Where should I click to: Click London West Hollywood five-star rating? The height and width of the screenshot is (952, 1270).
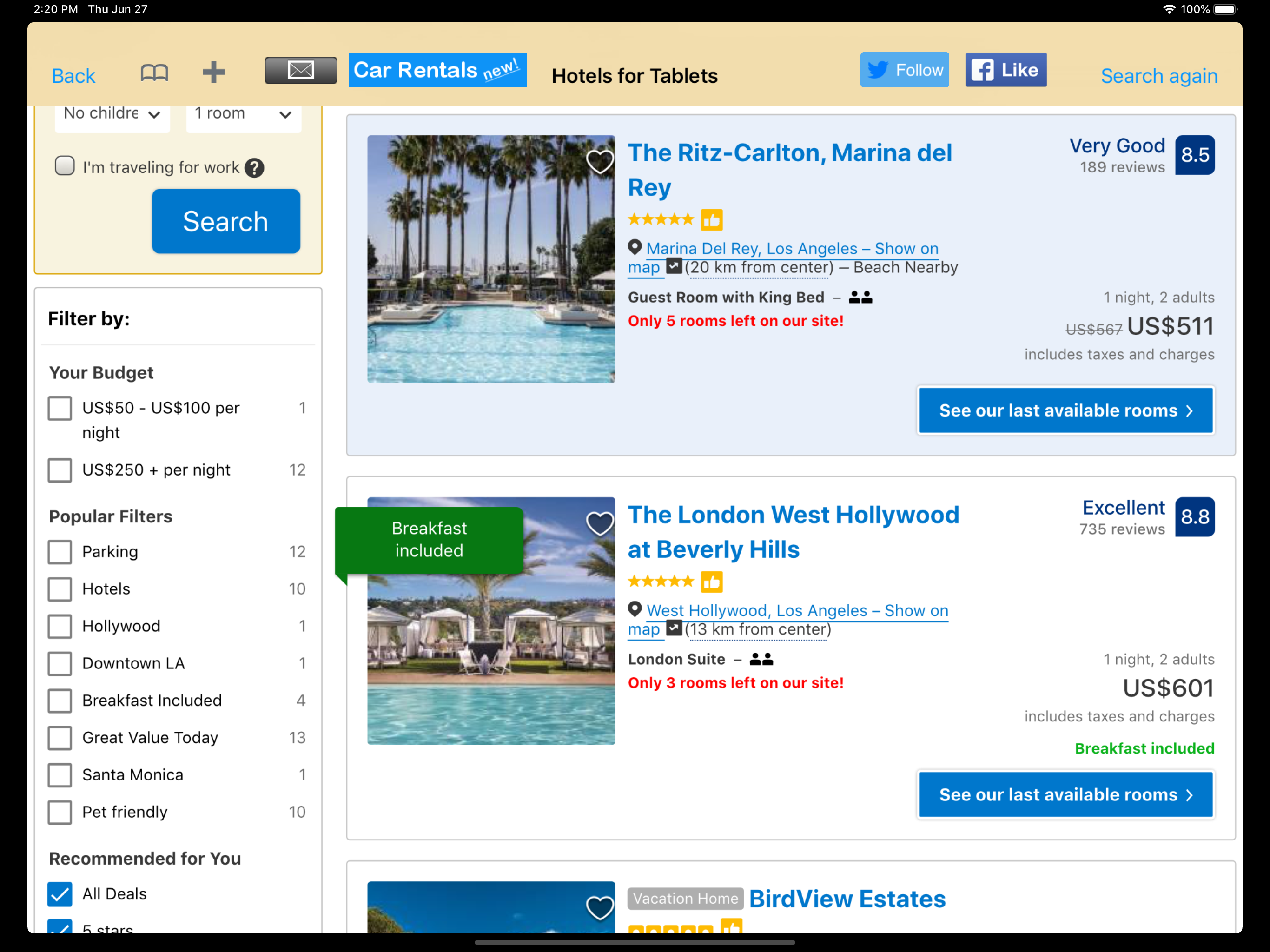(661, 581)
